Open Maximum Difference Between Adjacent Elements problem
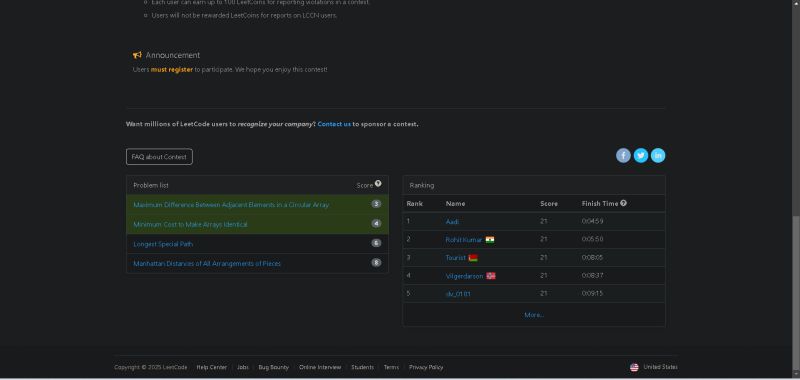Image resolution: width=800 pixels, height=380 pixels. tap(231, 205)
